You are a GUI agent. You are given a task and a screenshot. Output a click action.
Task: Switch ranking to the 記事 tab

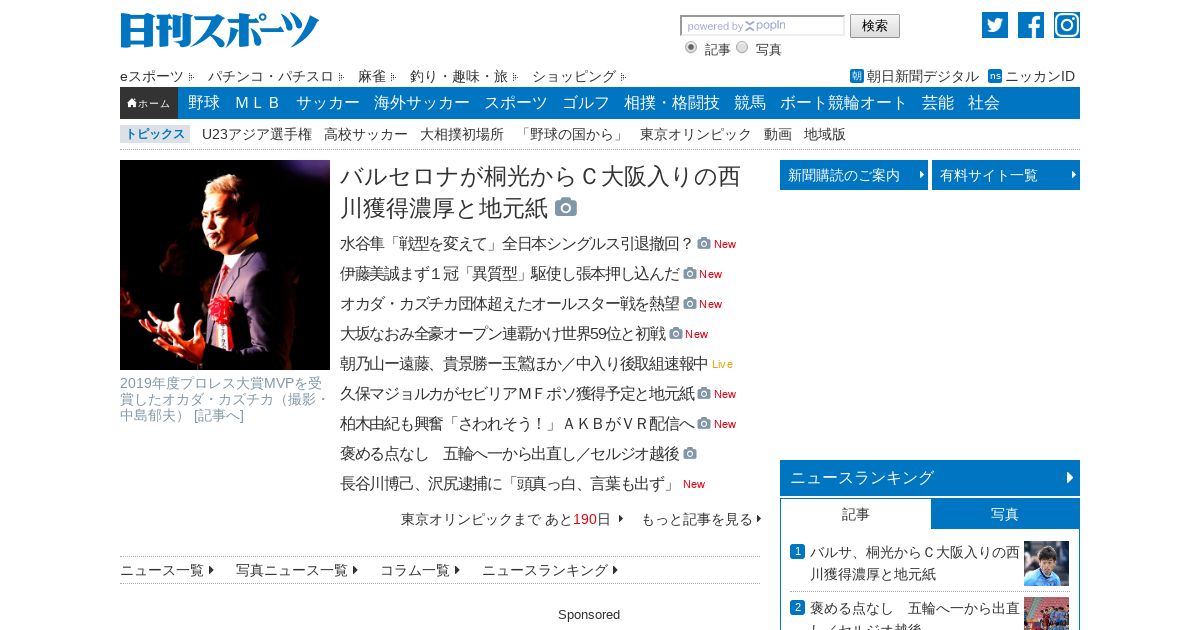coord(856,514)
